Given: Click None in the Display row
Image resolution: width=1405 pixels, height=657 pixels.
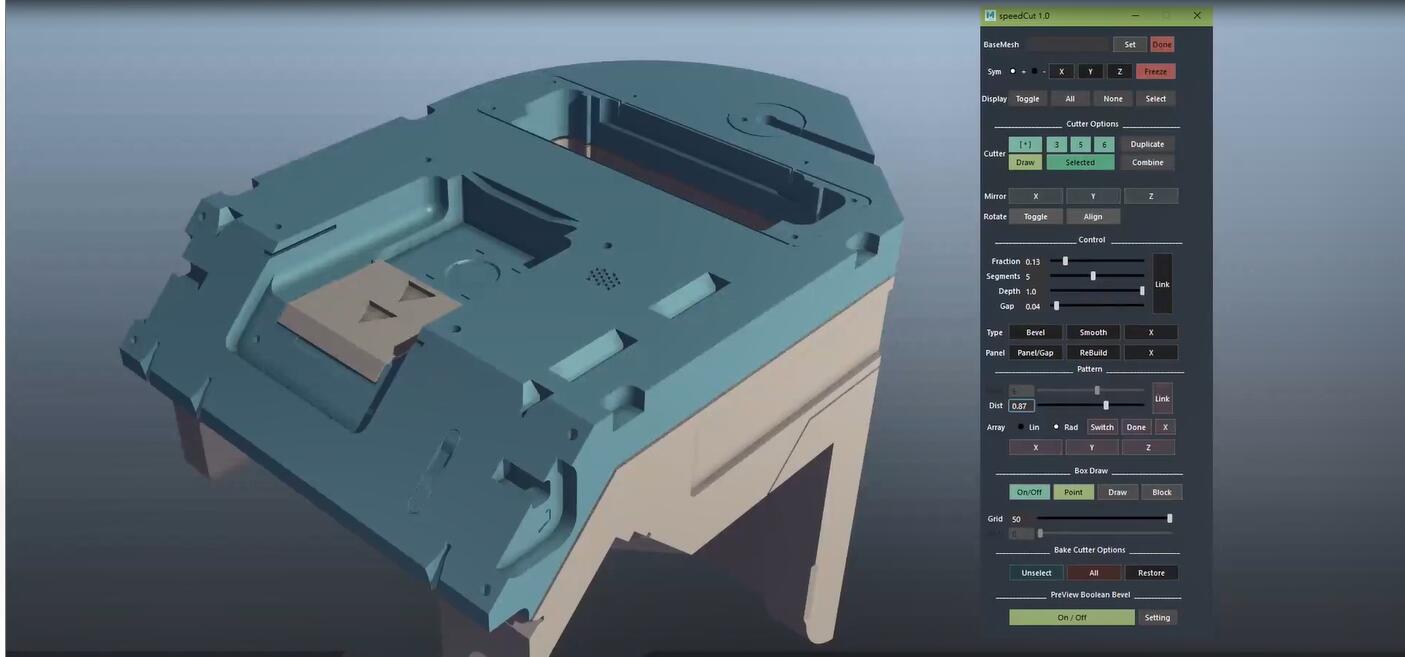Looking at the screenshot, I should (x=1113, y=98).
